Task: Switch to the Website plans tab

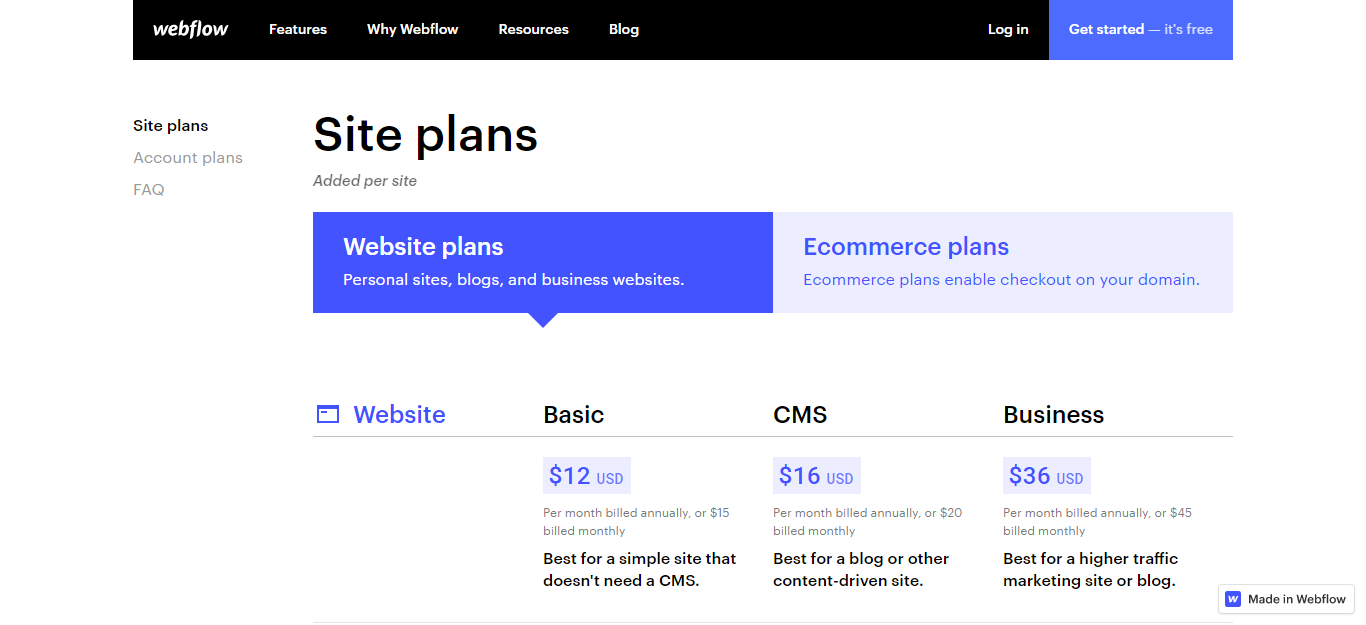Action: (x=543, y=262)
